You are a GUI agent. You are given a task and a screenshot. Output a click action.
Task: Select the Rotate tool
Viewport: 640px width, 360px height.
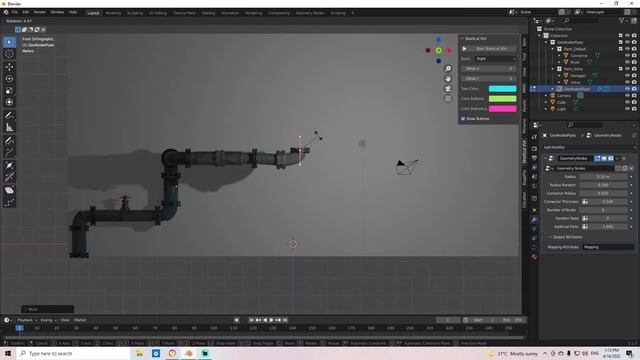(x=9, y=78)
